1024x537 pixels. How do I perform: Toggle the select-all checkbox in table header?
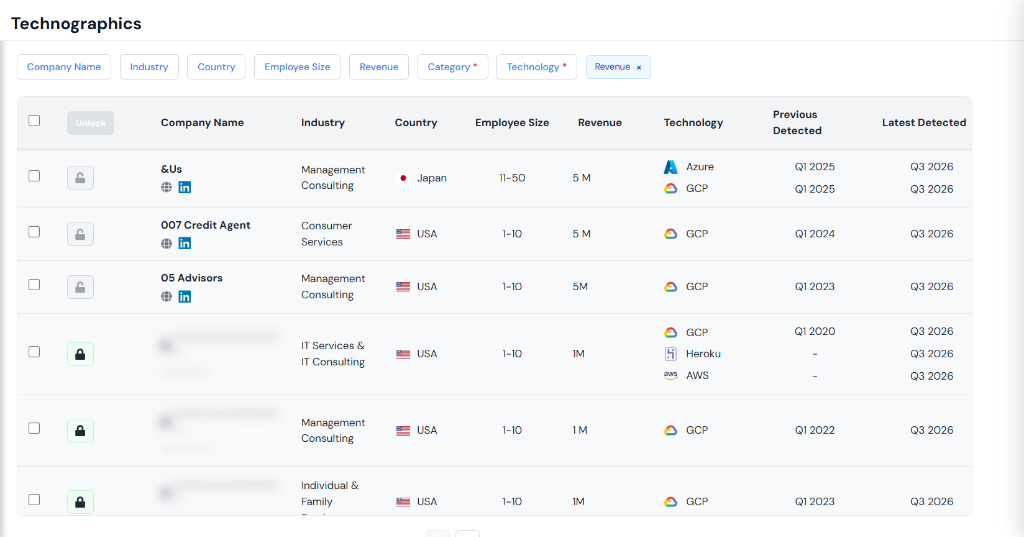click(34, 121)
